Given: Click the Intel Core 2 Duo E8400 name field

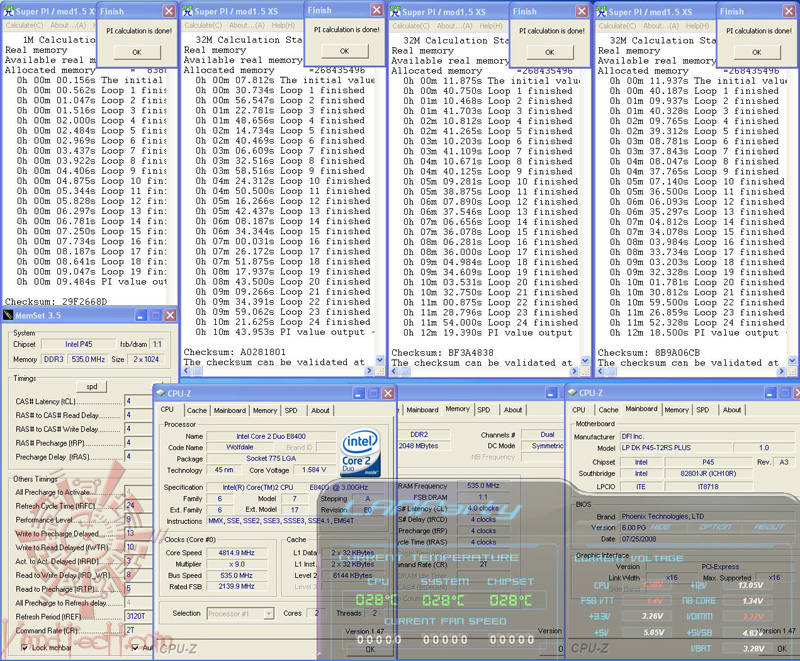Looking at the screenshot, I should (271, 436).
